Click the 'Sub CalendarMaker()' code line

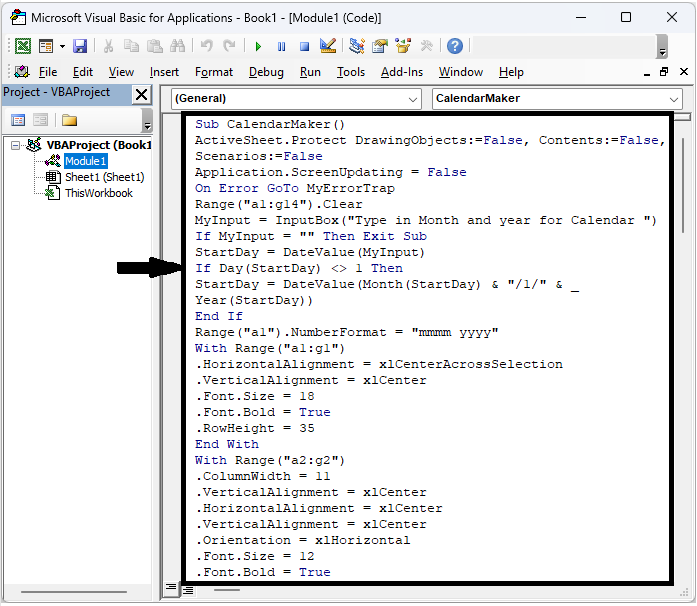click(269, 124)
